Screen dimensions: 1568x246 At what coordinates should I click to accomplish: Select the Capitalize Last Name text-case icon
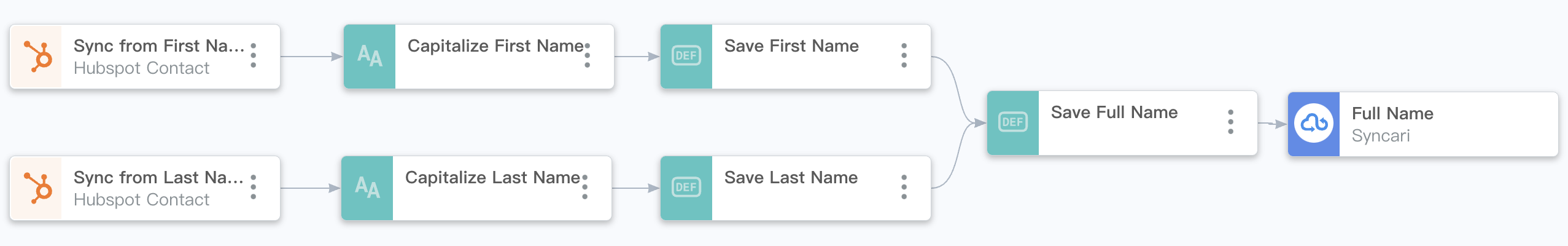pos(367,188)
